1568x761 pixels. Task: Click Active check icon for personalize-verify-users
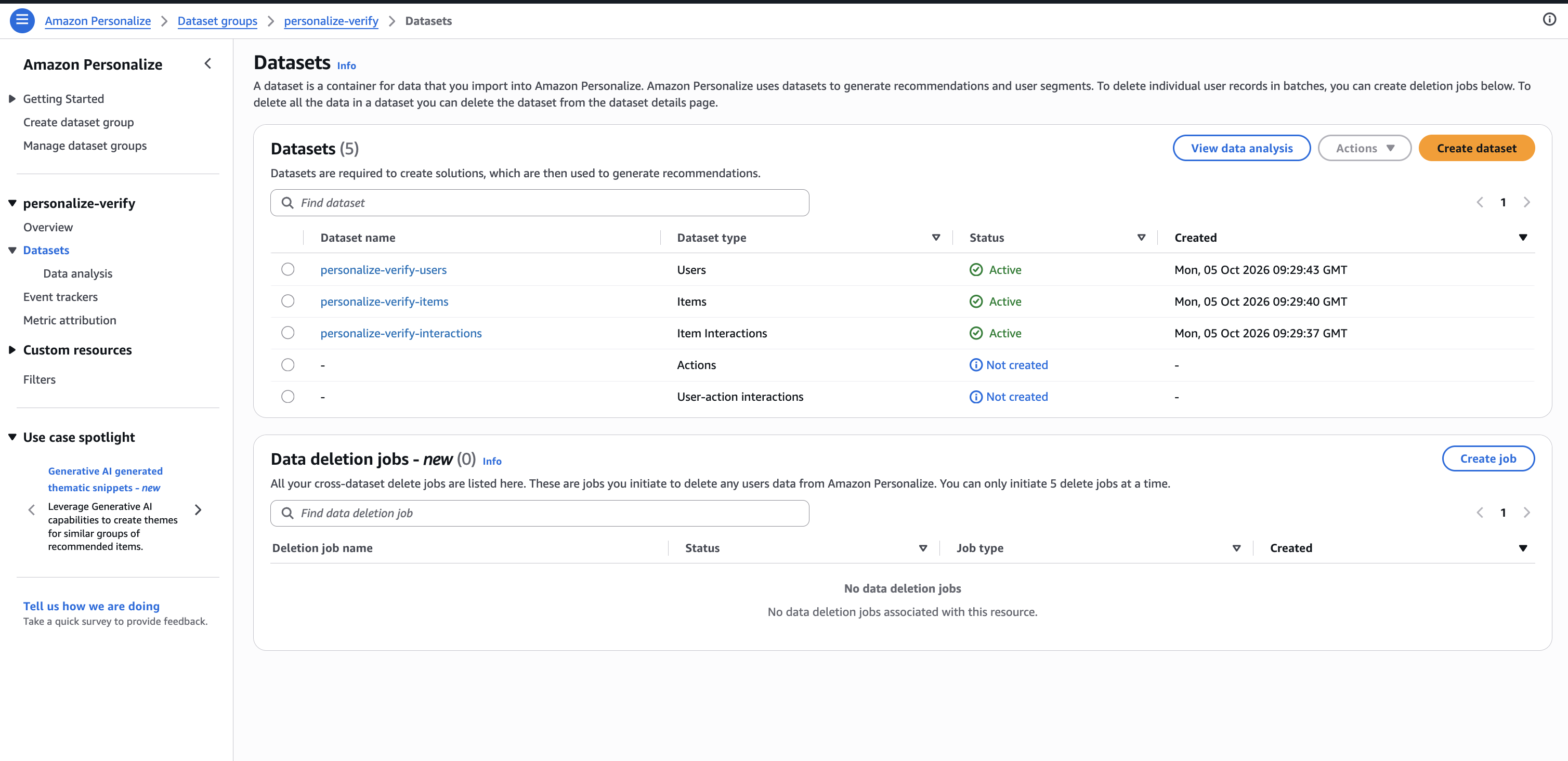tap(976, 270)
